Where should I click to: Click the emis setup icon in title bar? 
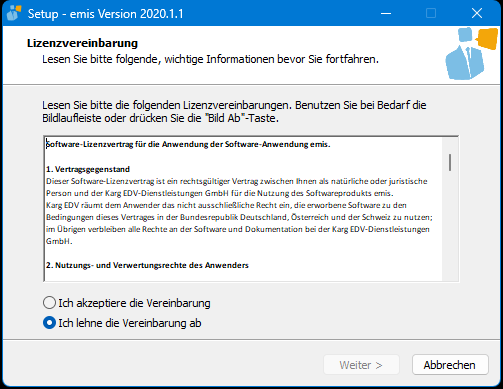14,13
